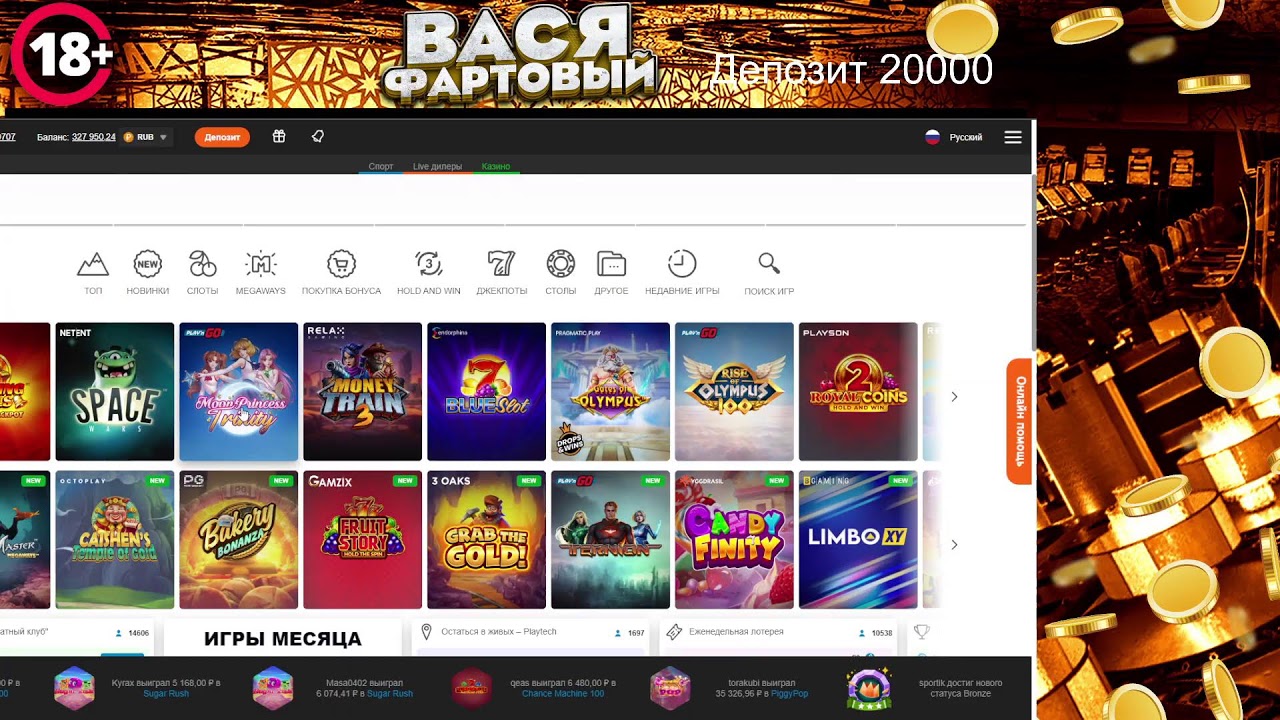Viewport: 1280px width, 720px height.
Task: Click the orange Депозит button
Action: click(x=222, y=137)
